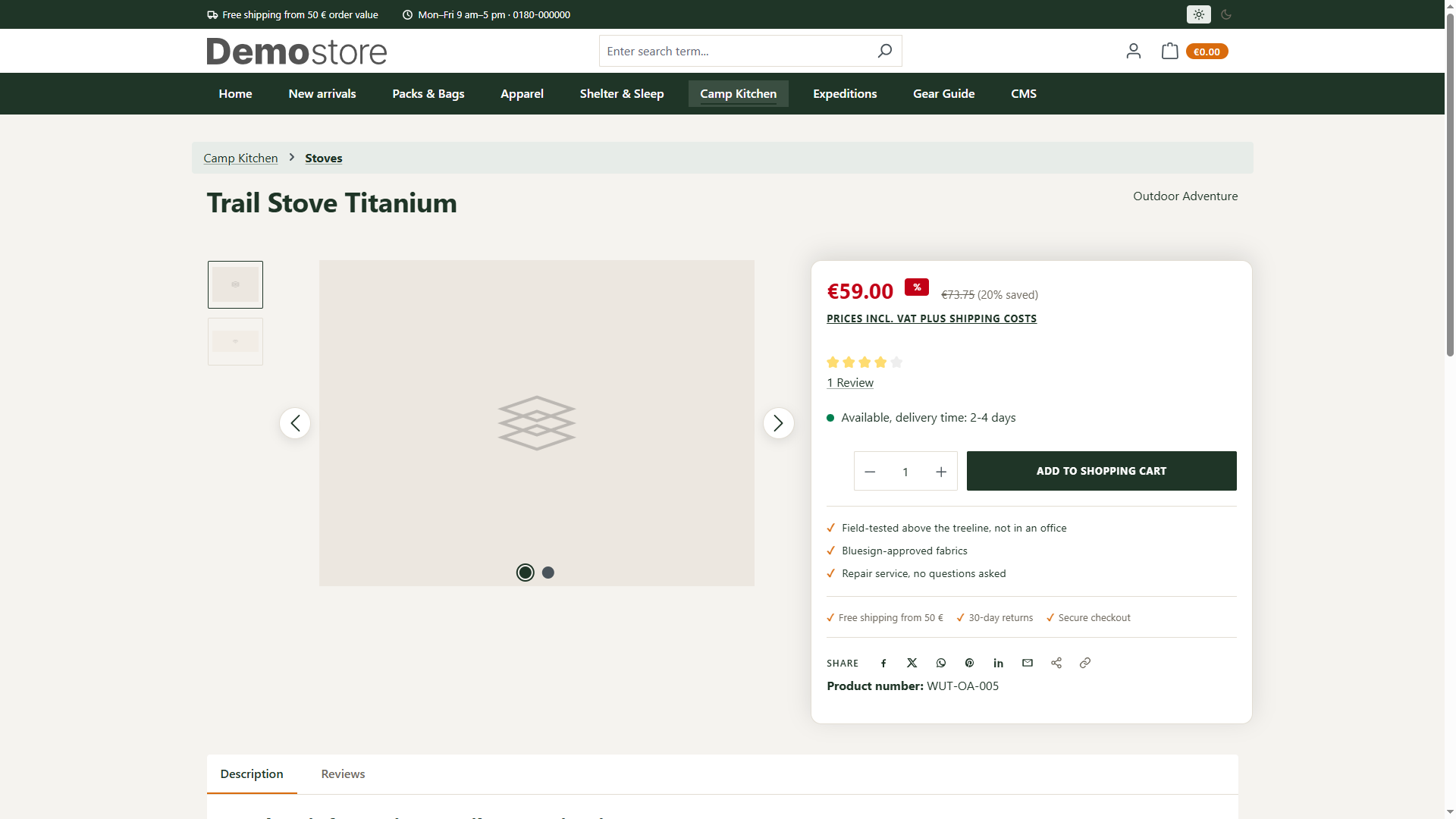Switch to the Reviews tab
Viewport: 1456px width, 819px height.
pos(343,773)
